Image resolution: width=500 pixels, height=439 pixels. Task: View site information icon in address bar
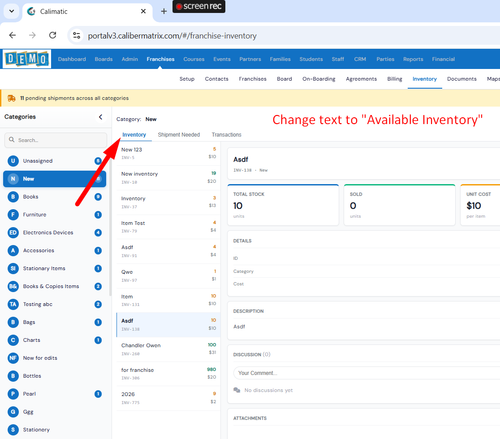[x=77, y=35]
